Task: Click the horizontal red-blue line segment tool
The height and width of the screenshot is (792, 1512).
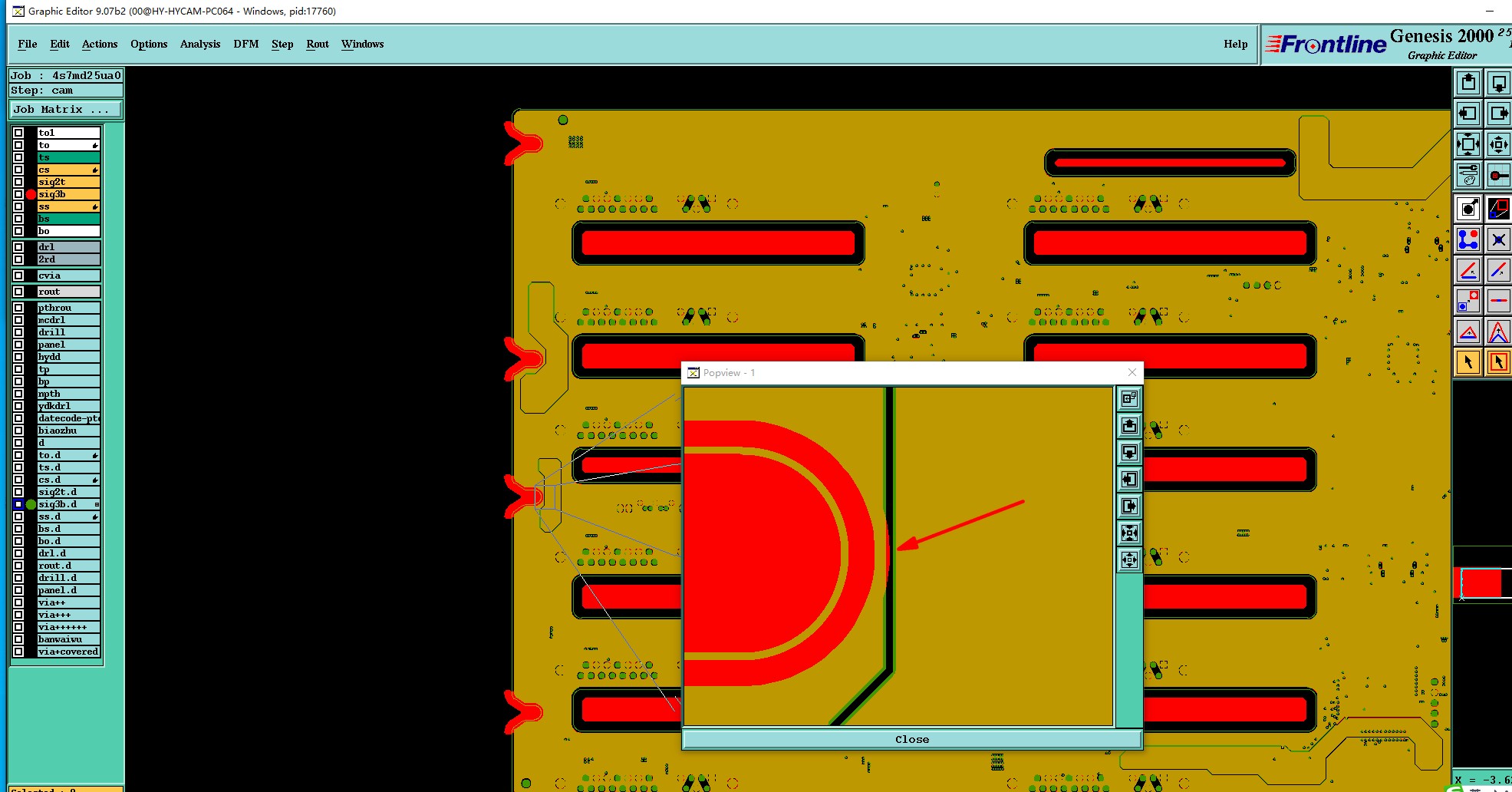Action: pyautogui.click(x=1498, y=301)
